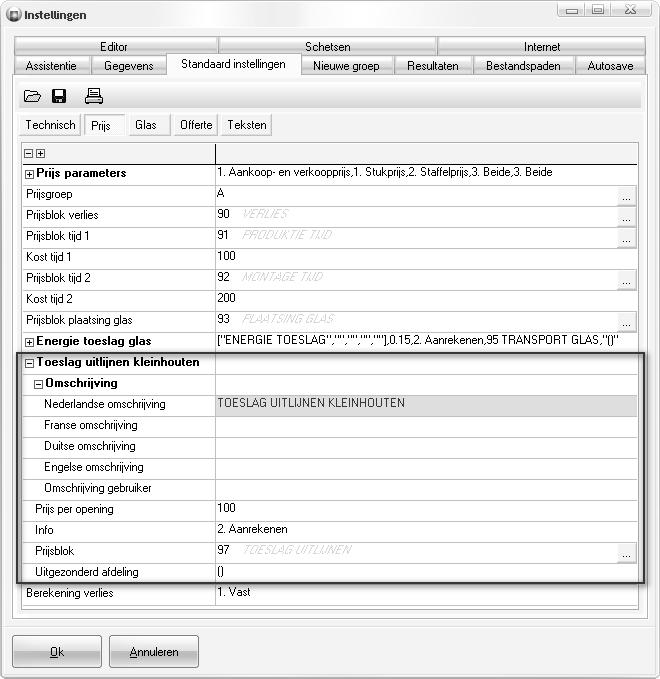Select the Prijsblok plaatsing glas label
660x679 pixels.
coord(79,320)
